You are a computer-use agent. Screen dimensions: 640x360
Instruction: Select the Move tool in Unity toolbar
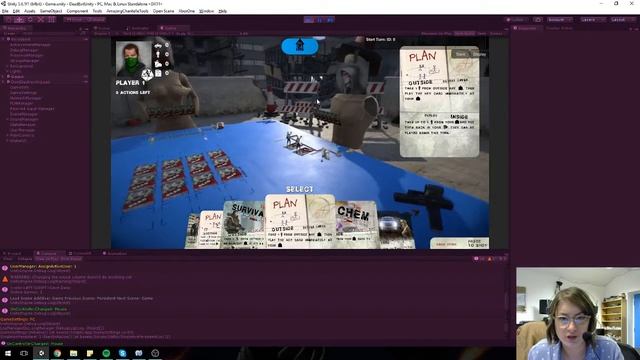tap(19, 19)
